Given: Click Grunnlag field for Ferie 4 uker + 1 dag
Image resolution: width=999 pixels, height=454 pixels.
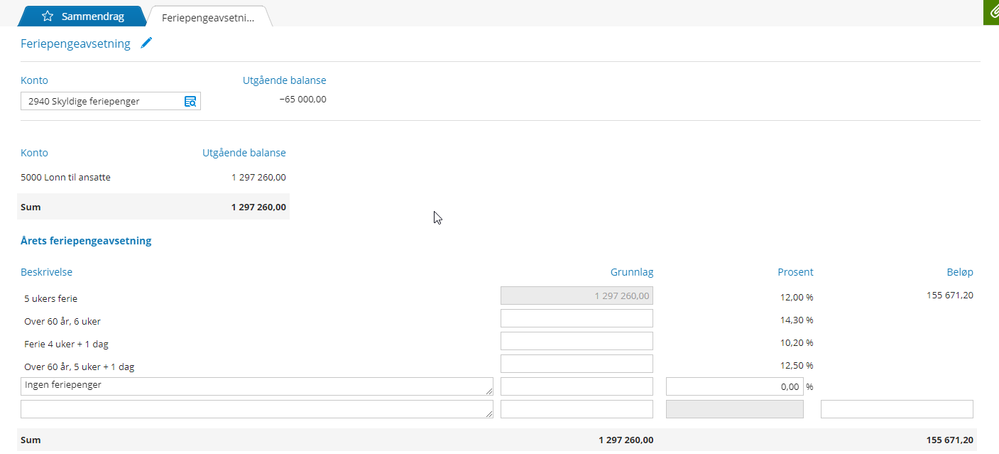Looking at the screenshot, I should pyautogui.click(x=577, y=341).
